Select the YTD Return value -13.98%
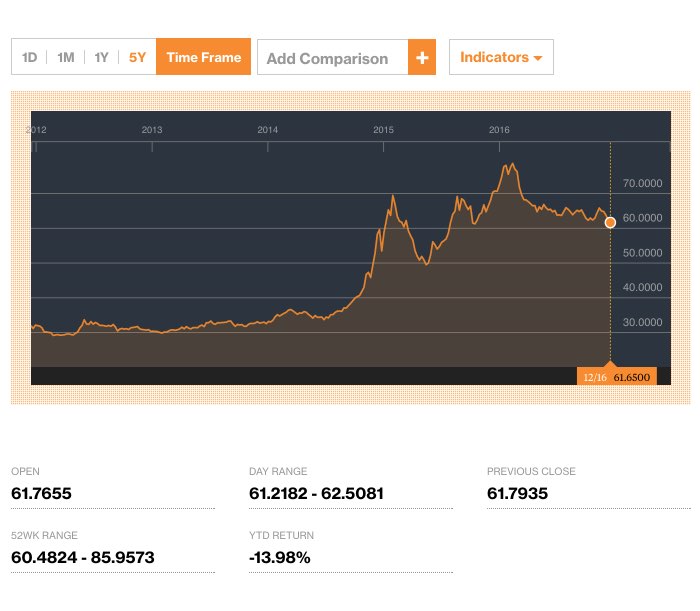The image size is (700, 611). click(x=279, y=557)
